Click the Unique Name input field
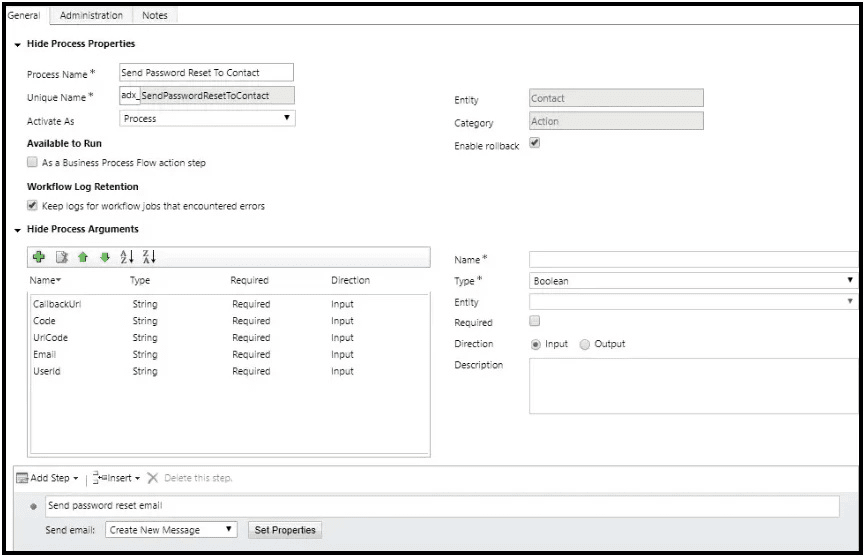 click(207, 95)
